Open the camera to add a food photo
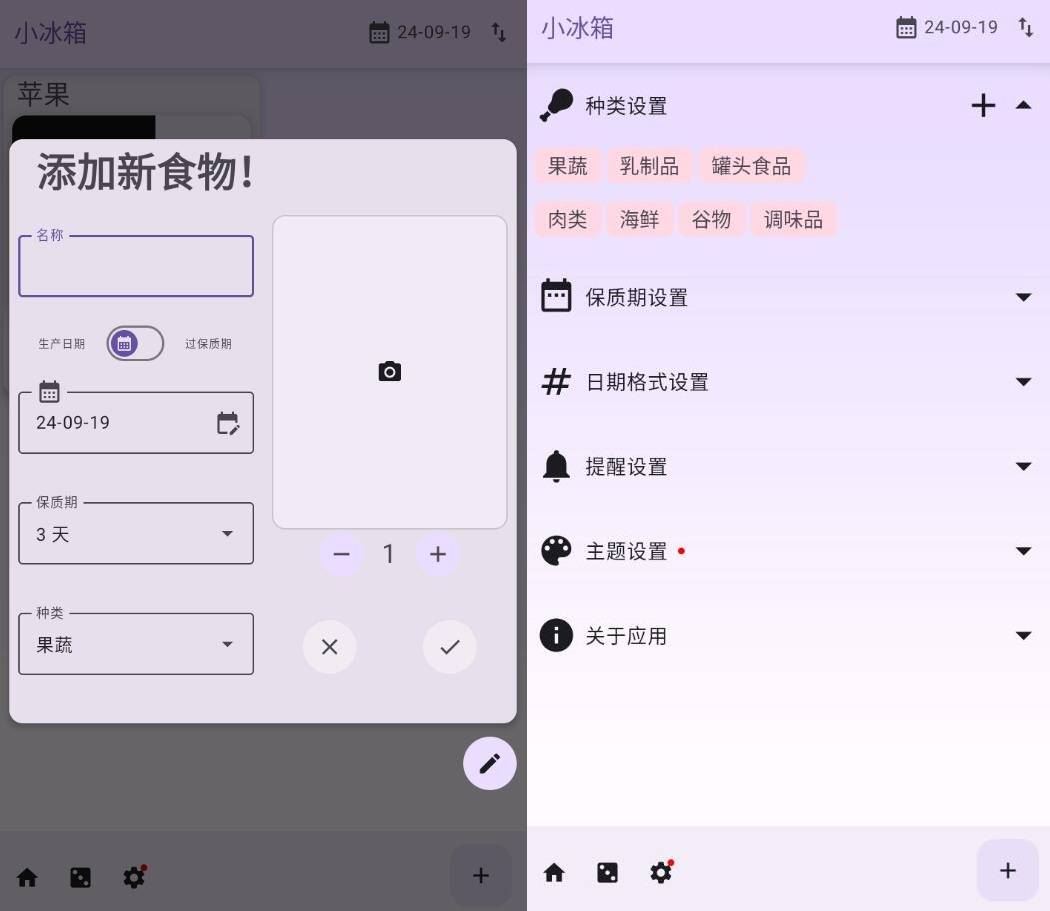Screen dimensions: 1050x911 389,371
